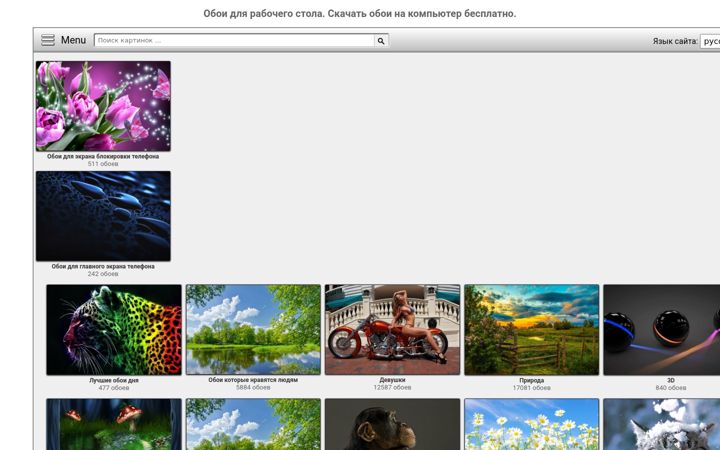Click the Обои которые нравятся людям link
The image size is (720, 450).
tap(253, 380)
